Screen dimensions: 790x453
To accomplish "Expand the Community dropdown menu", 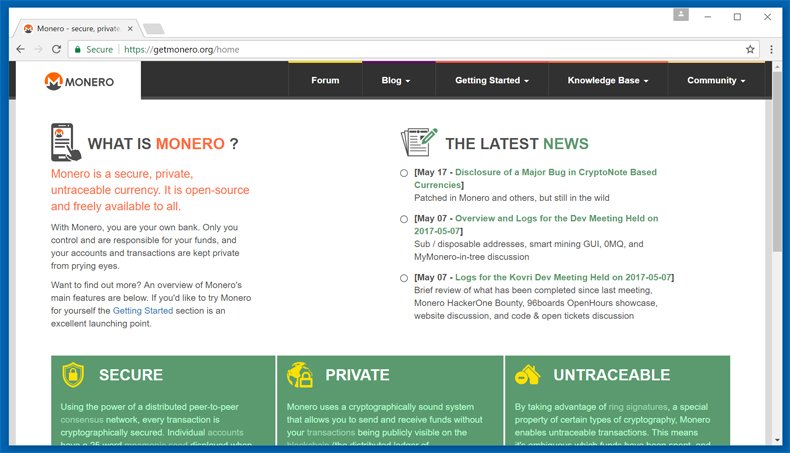I will (716, 80).
